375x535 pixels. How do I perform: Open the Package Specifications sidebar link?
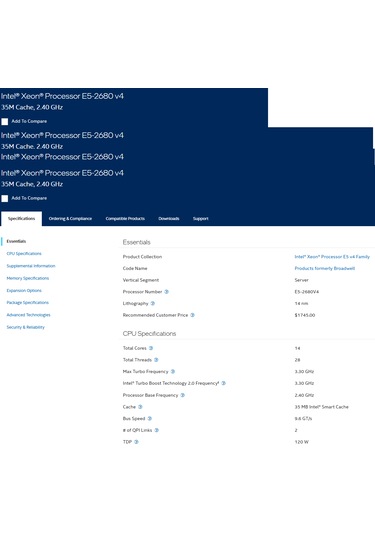tap(28, 302)
